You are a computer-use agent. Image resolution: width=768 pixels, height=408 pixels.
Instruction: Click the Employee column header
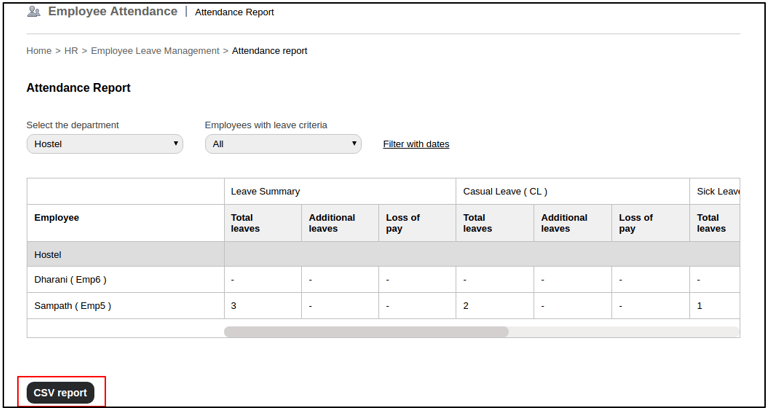click(57, 217)
